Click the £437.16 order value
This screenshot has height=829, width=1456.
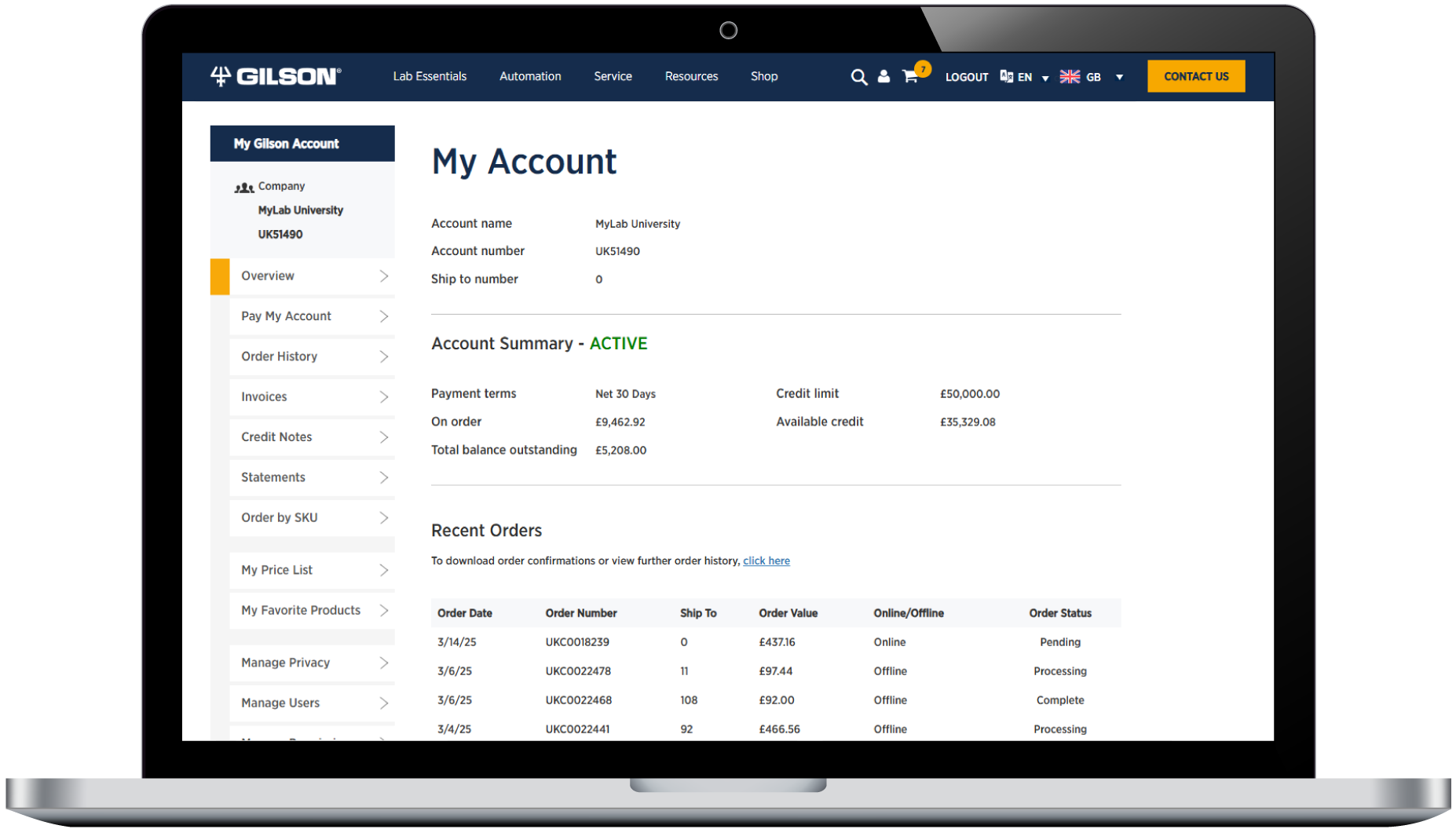(777, 642)
